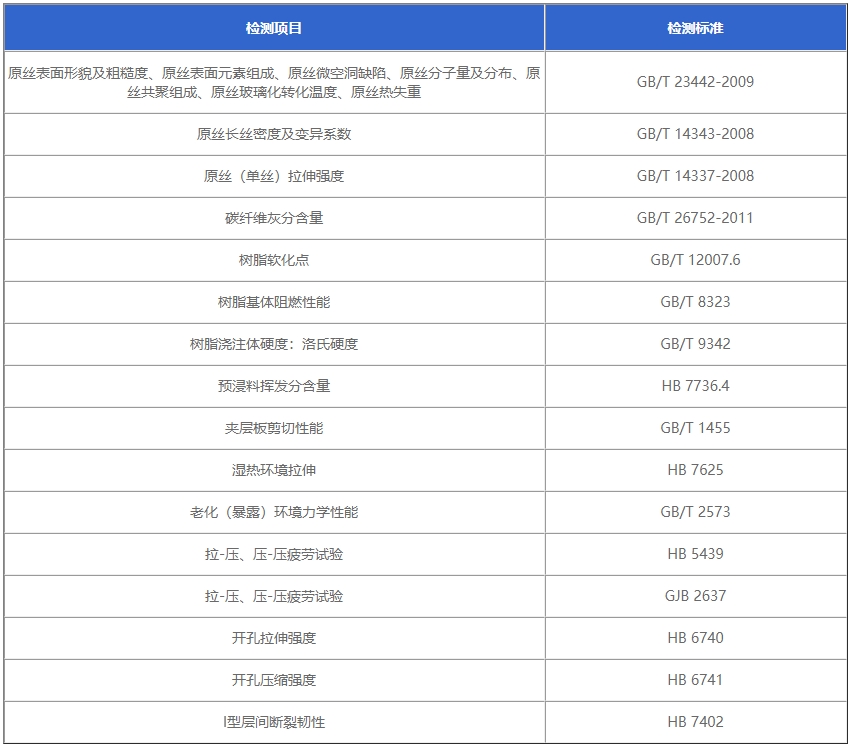Select the 碳纤维灰分含量 cell

pyautogui.click(x=274, y=218)
